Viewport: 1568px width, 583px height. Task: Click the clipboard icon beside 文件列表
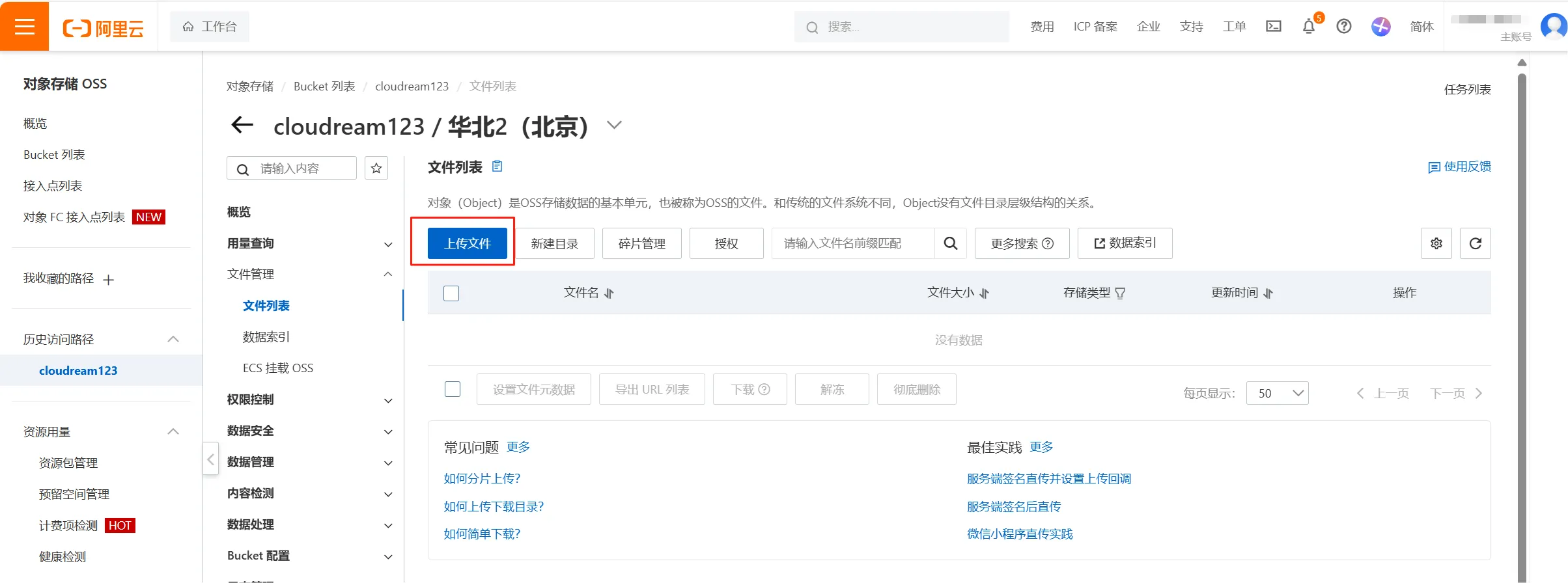click(x=497, y=167)
